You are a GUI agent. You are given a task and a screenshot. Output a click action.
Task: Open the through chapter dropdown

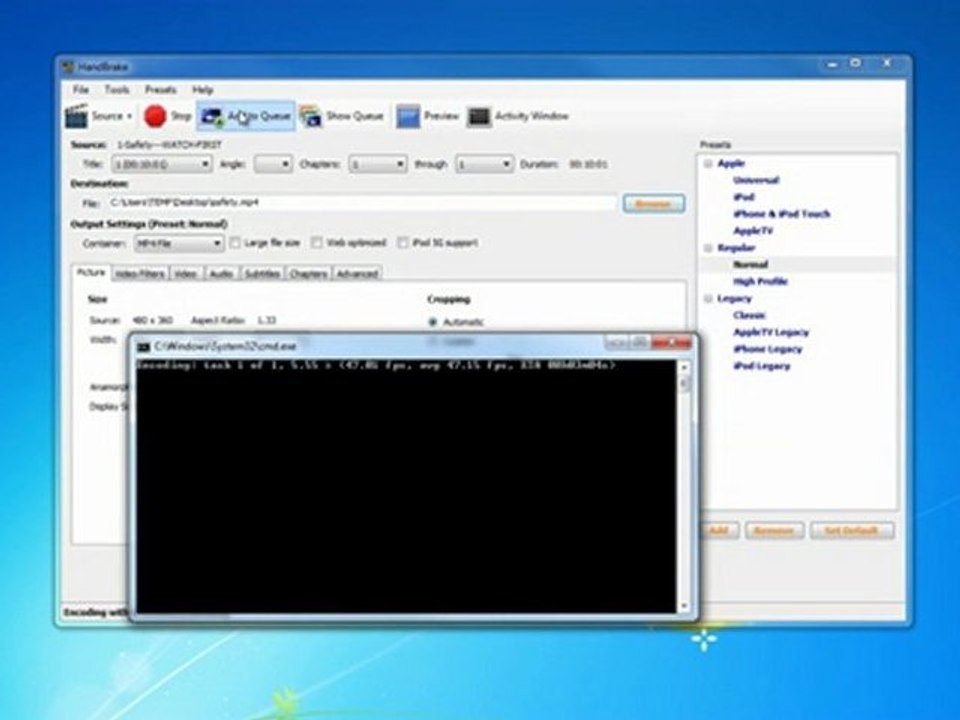pos(484,164)
